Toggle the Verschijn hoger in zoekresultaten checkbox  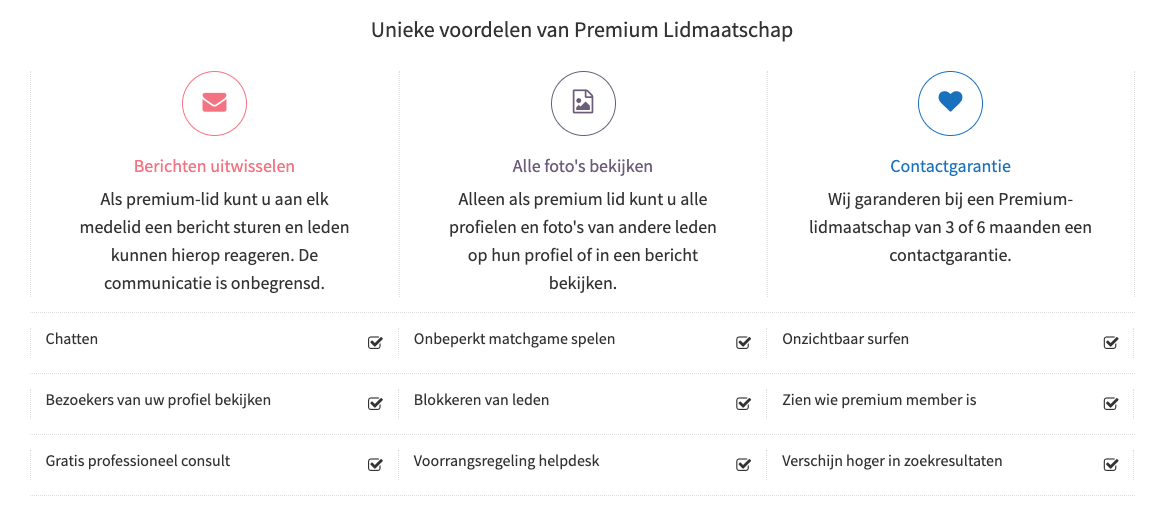pyautogui.click(x=1110, y=464)
